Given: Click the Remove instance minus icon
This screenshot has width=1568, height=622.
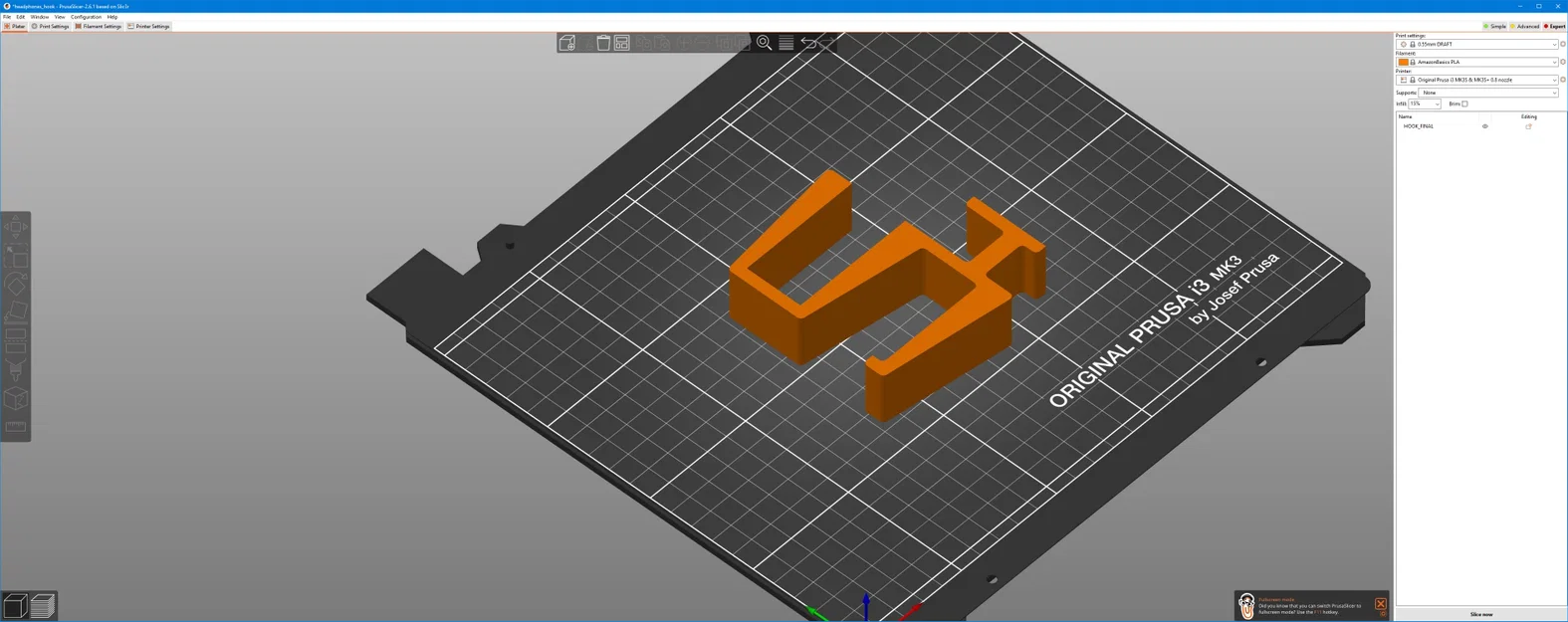Looking at the screenshot, I should (x=704, y=43).
